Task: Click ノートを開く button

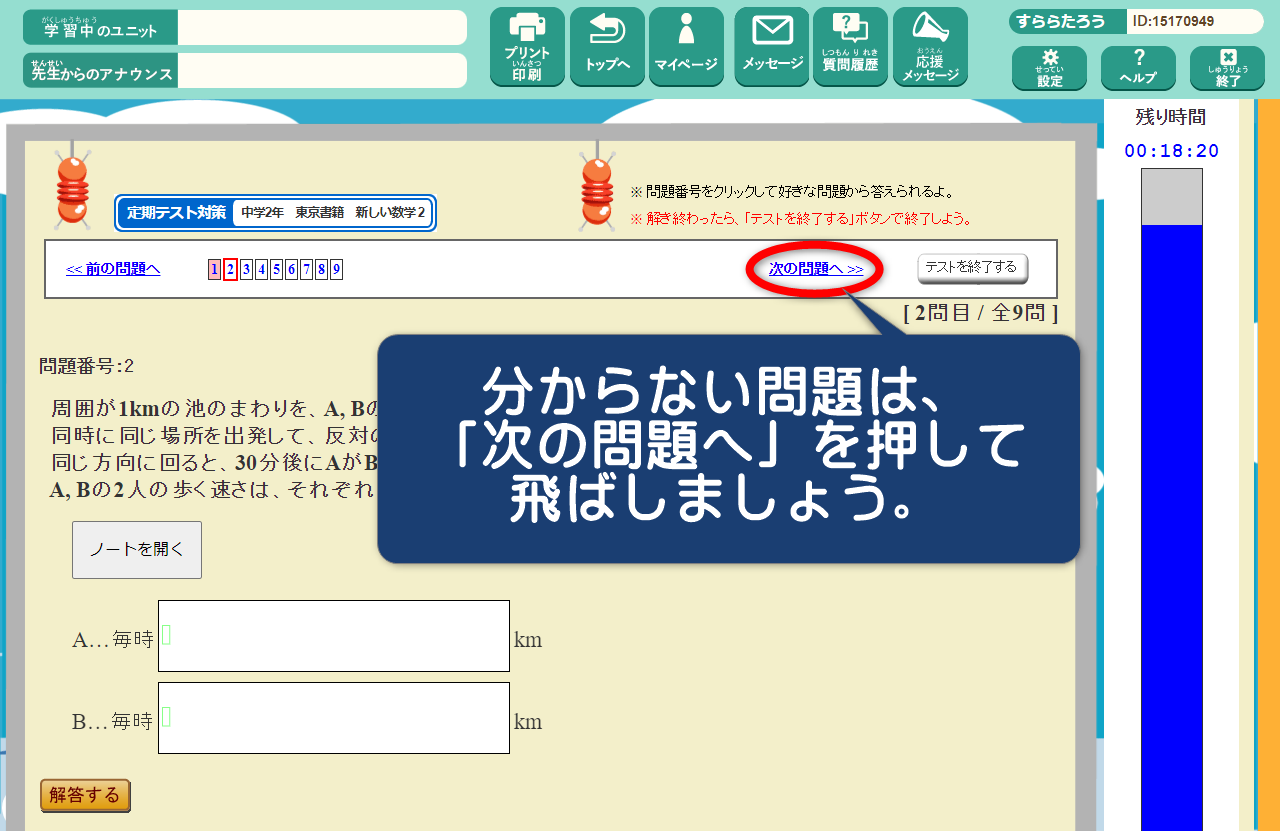Action: [137, 550]
